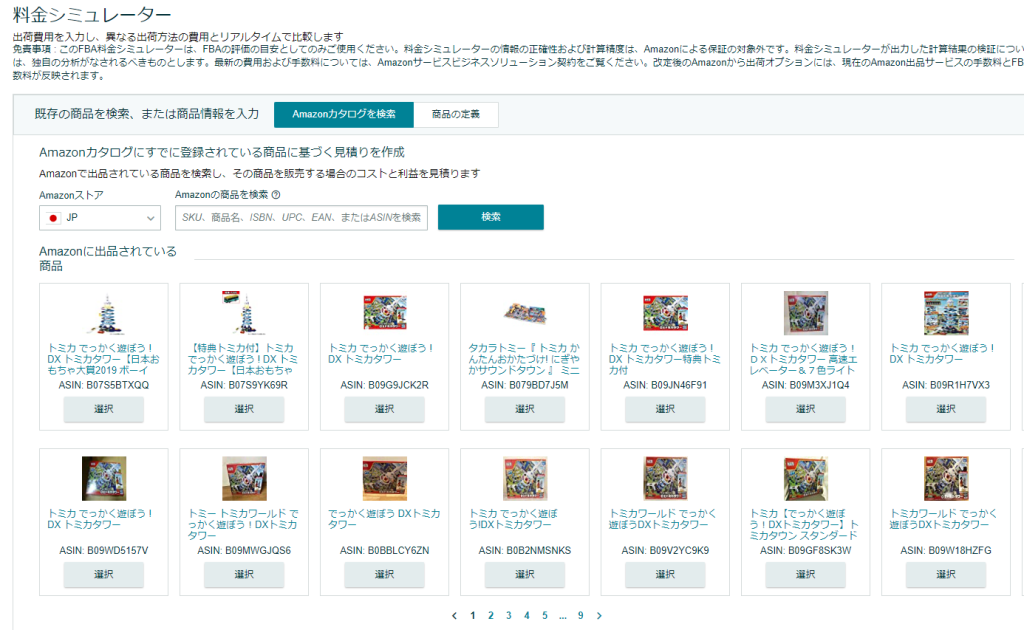Screen dimensions: 1024x630
Task: Open the トミー トミカワールド title link
Action: click(243, 524)
